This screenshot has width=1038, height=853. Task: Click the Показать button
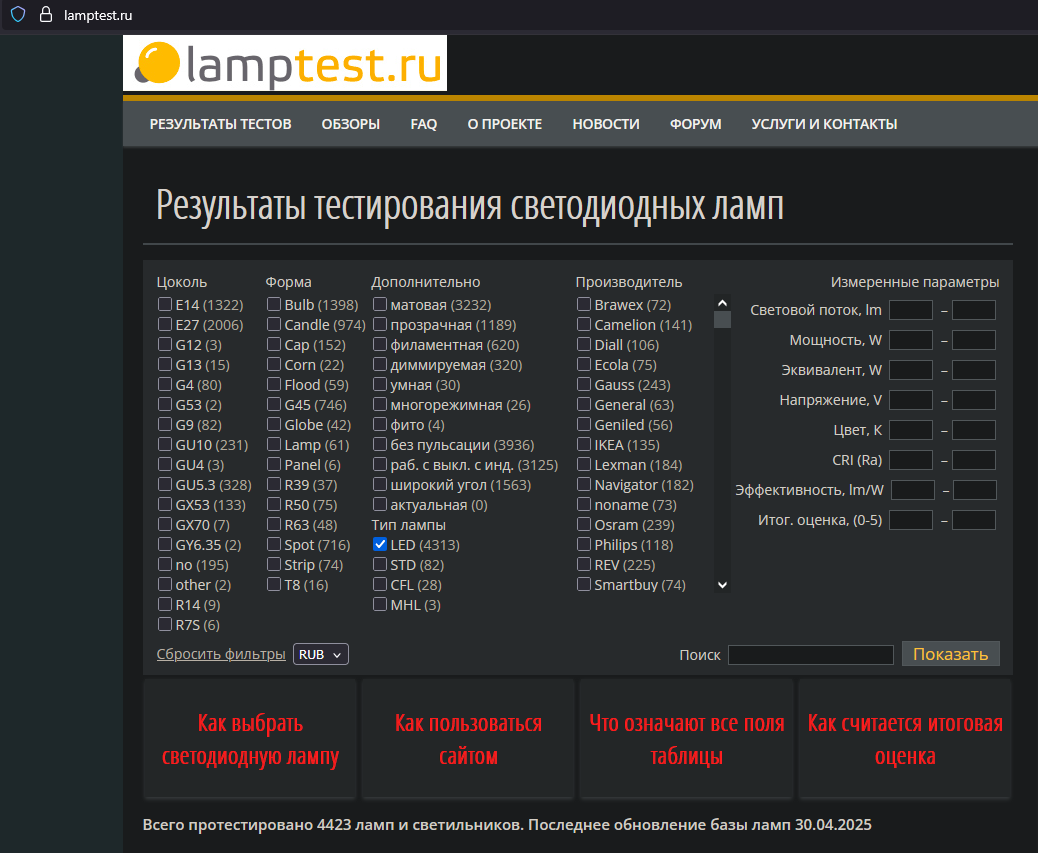[x=951, y=654]
